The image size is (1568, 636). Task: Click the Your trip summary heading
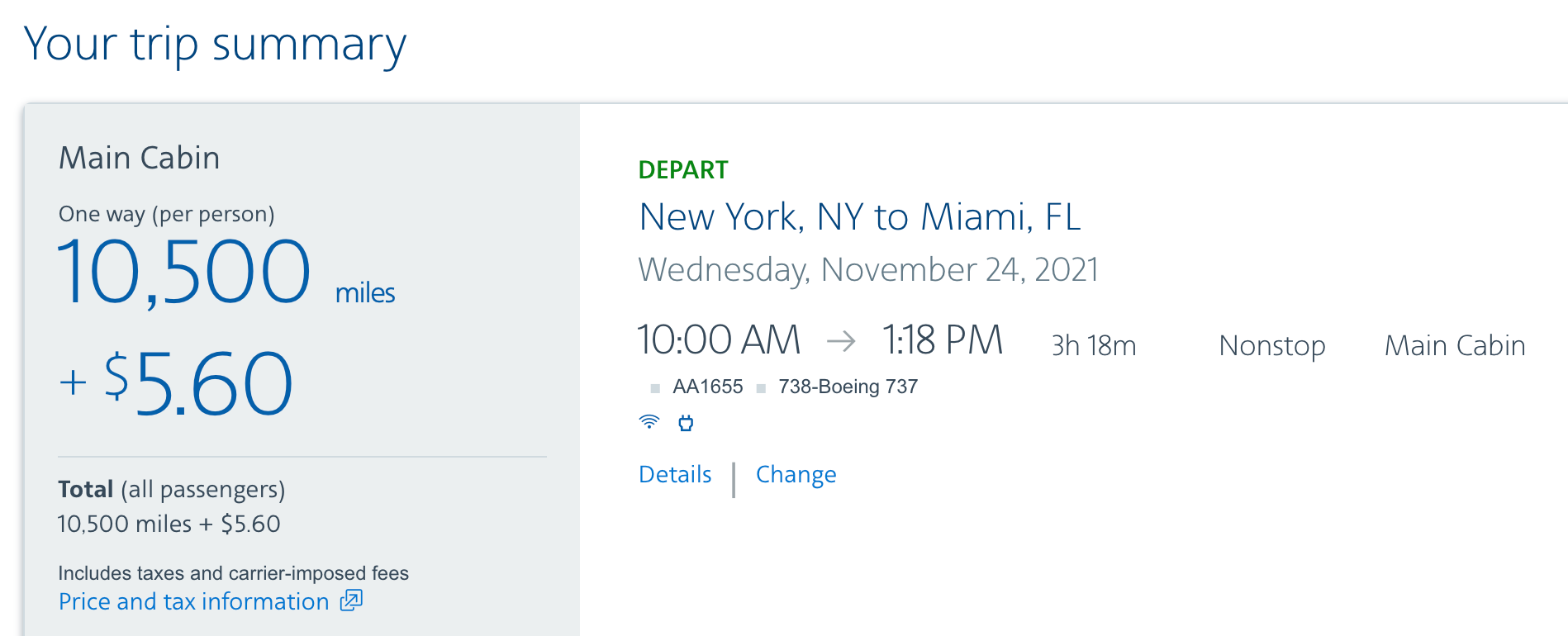(x=215, y=45)
